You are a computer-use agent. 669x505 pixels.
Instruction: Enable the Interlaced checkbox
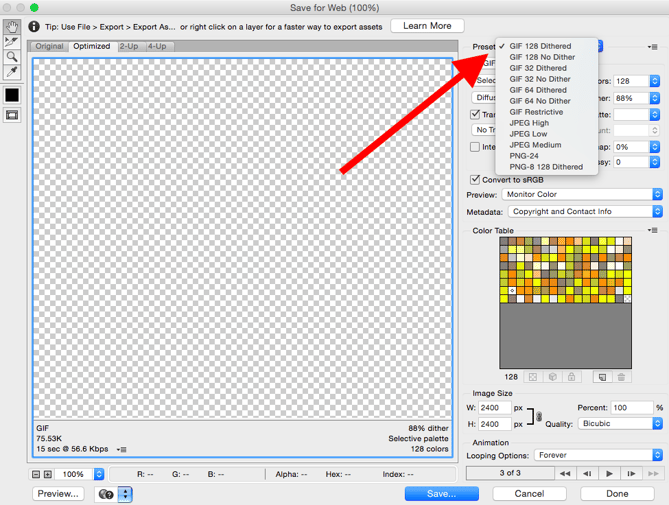pos(476,147)
